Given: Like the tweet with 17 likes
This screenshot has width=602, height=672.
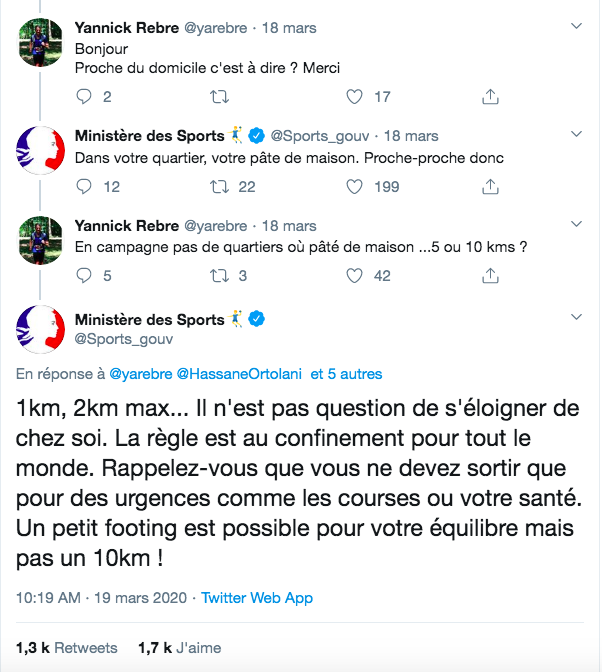Looking at the screenshot, I should click(x=354, y=97).
